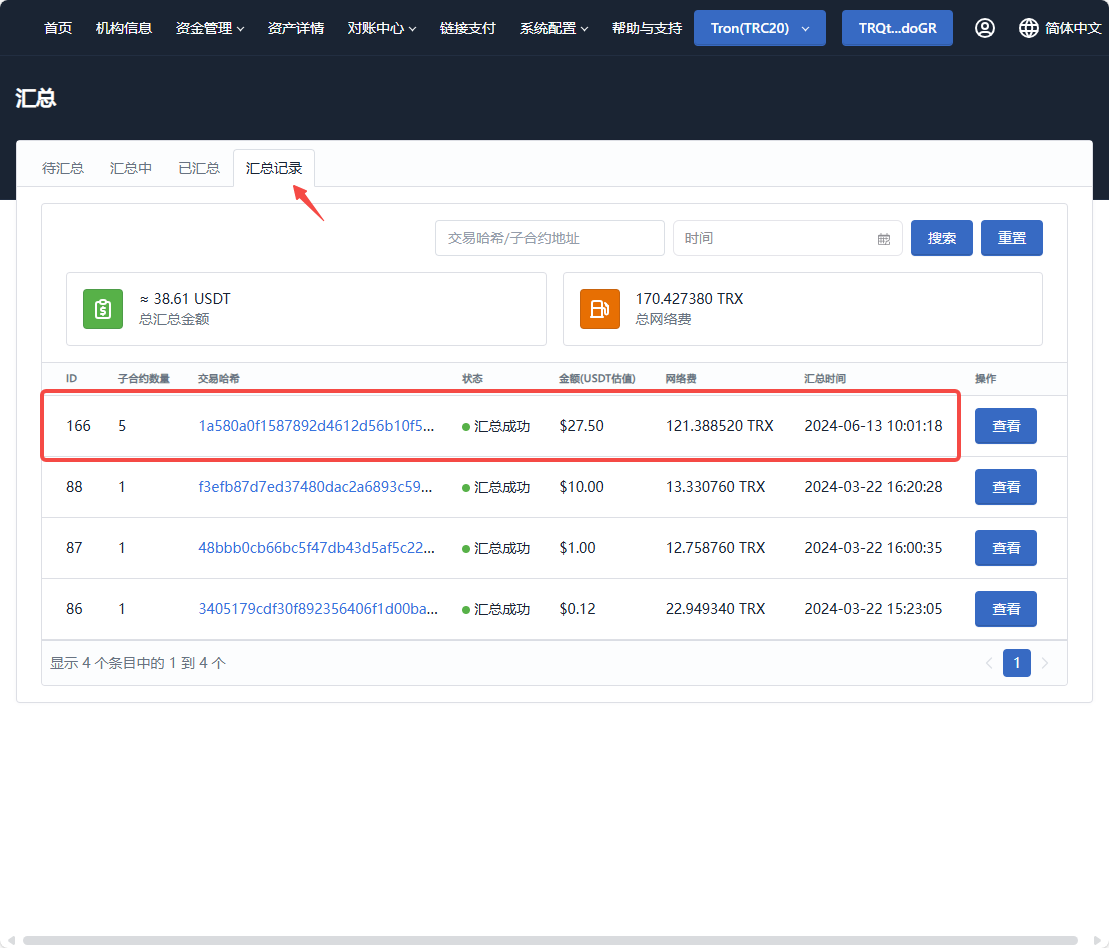
Task: Switch to the 已汇总 tab
Action: (199, 168)
